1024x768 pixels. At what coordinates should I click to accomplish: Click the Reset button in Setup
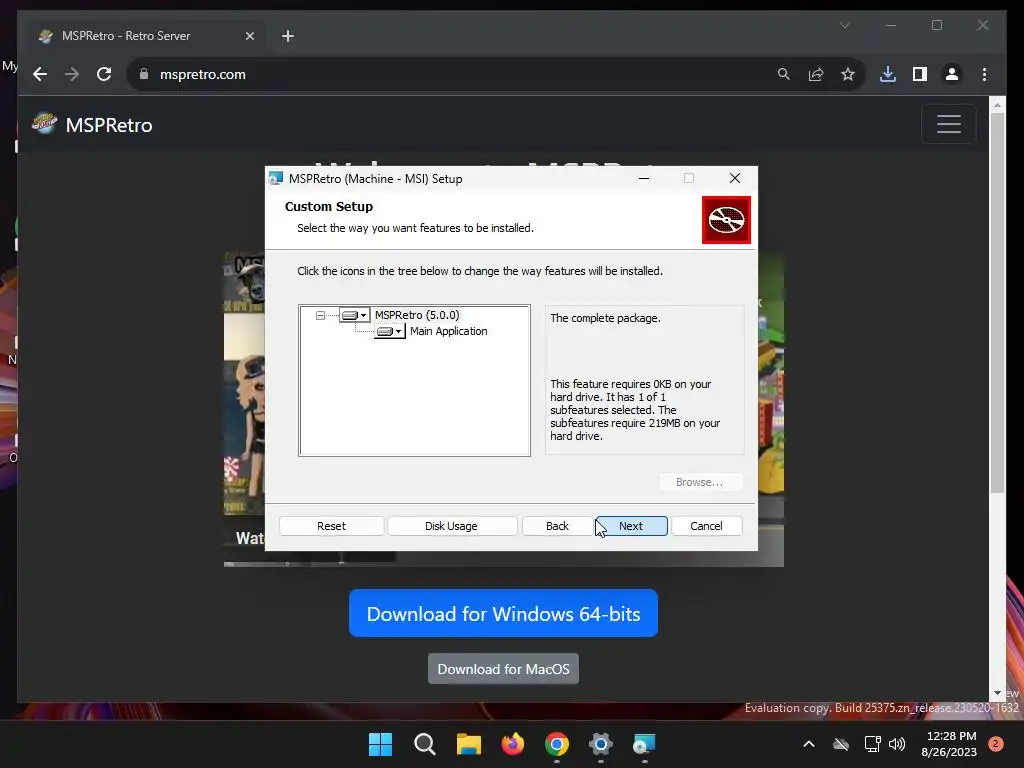[x=331, y=526]
